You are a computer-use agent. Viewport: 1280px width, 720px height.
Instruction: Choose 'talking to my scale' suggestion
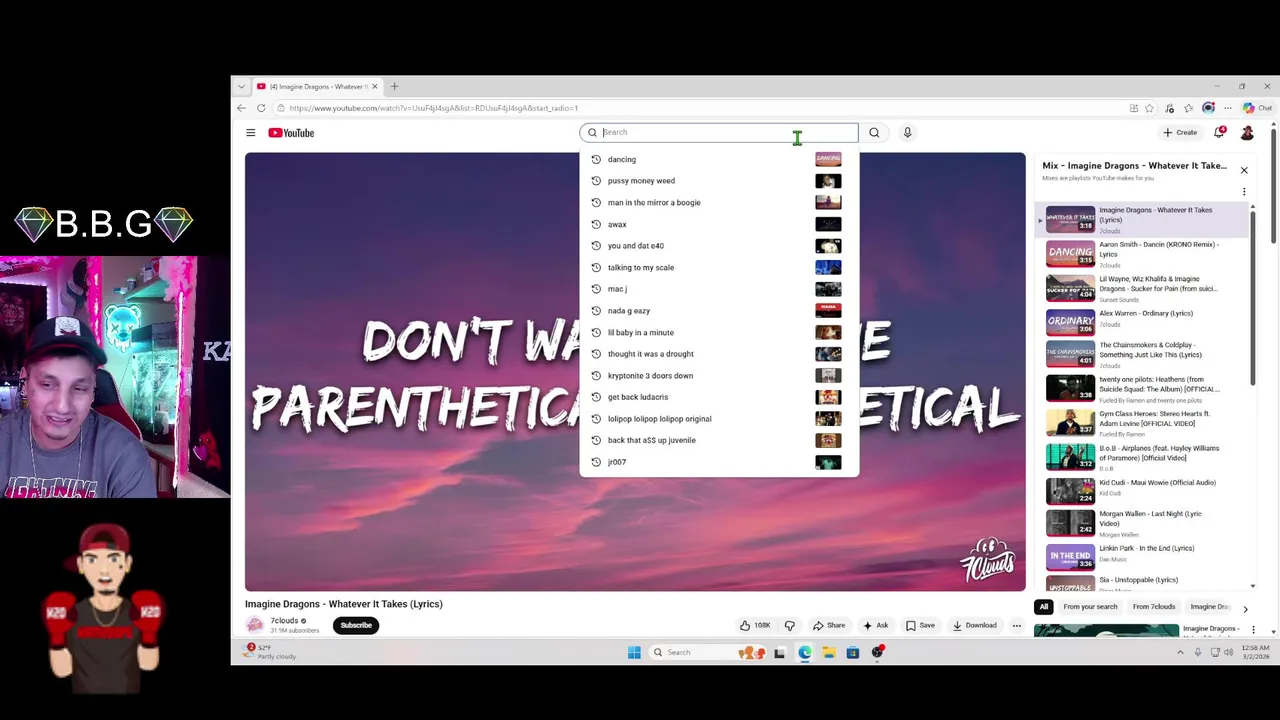[x=718, y=267]
